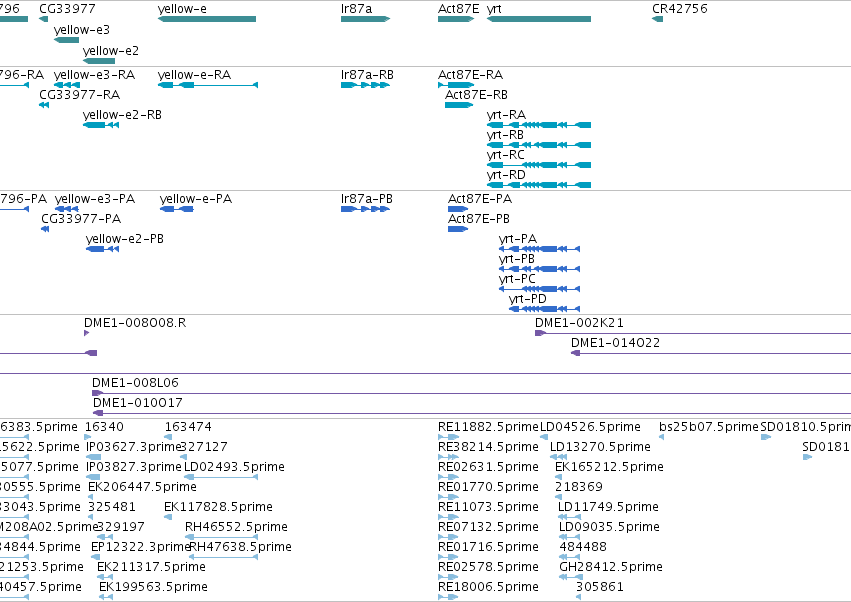Open the RE38214.5prime EST label
Image resolution: width=851 pixels, height=602 pixels.
(x=488, y=447)
